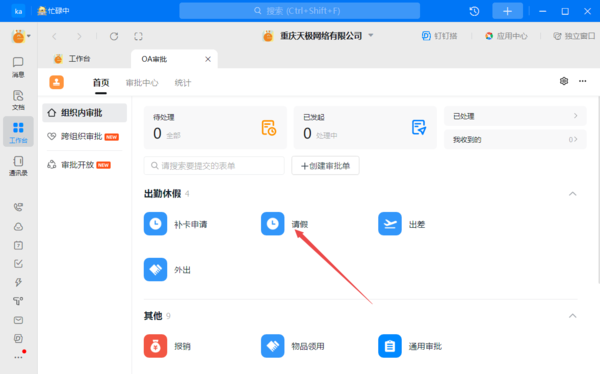This screenshot has height=374, width=600.
Task: Open company switcher dropdown 重庆天极网络有限公司
Action: point(318,36)
